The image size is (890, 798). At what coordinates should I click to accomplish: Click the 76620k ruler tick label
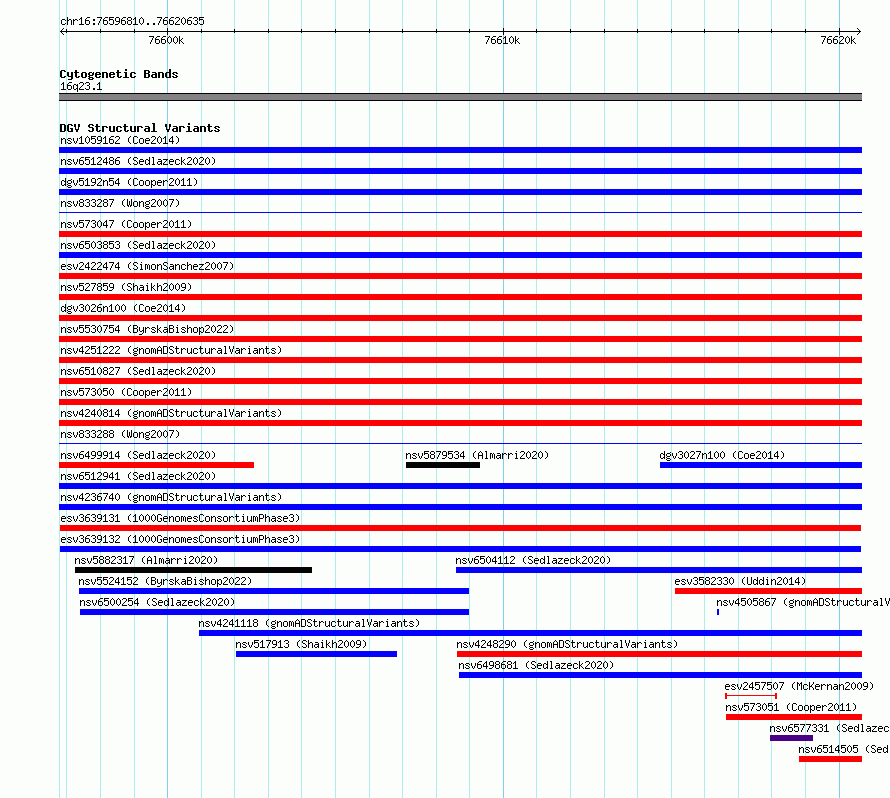coord(838,40)
